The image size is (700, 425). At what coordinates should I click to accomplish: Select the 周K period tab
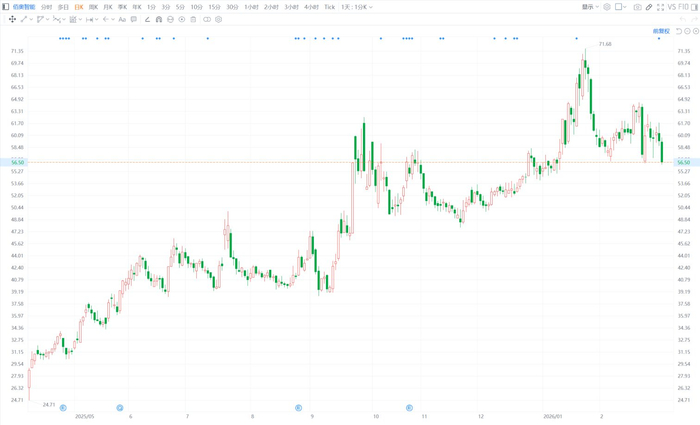[93, 7]
